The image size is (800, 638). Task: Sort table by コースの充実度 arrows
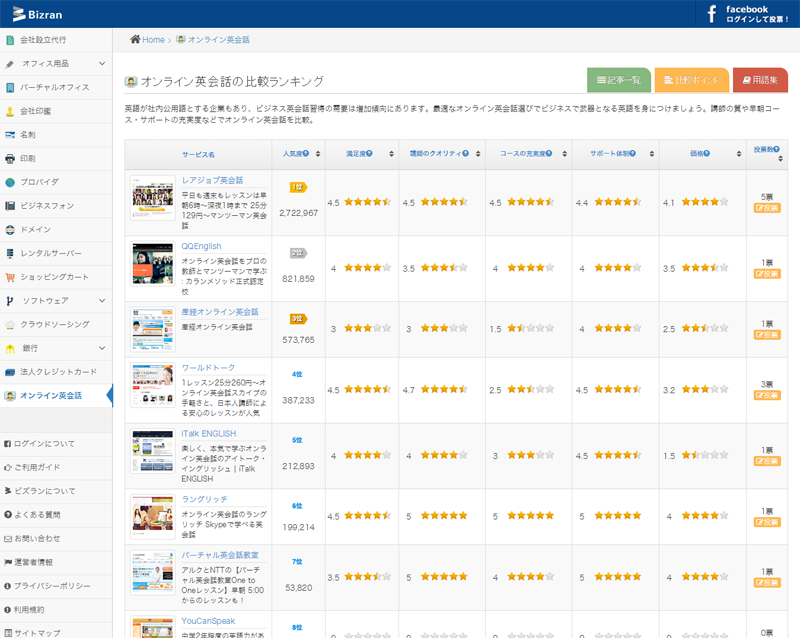(x=565, y=154)
